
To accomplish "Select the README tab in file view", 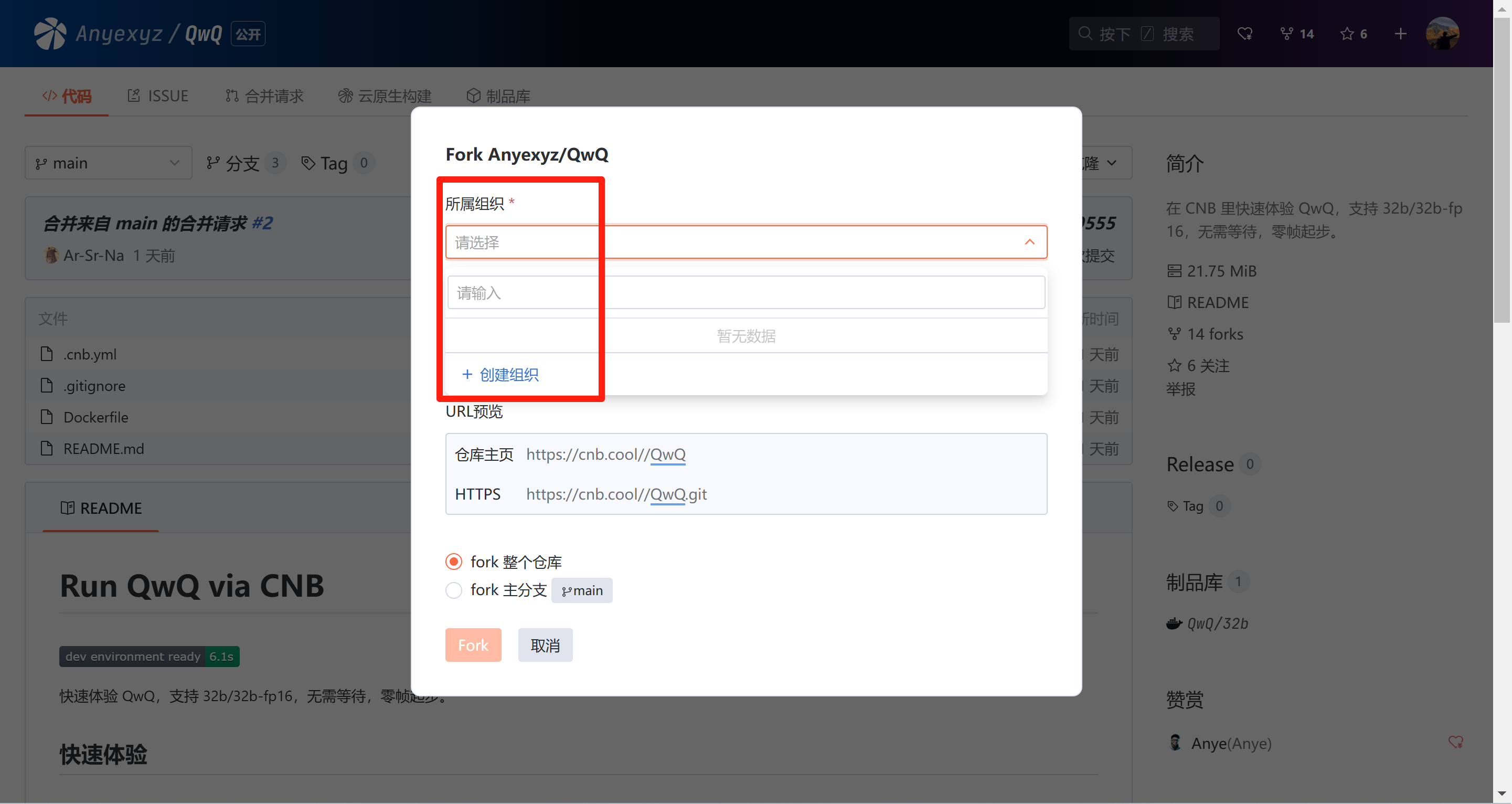I will pyautogui.click(x=101, y=508).
